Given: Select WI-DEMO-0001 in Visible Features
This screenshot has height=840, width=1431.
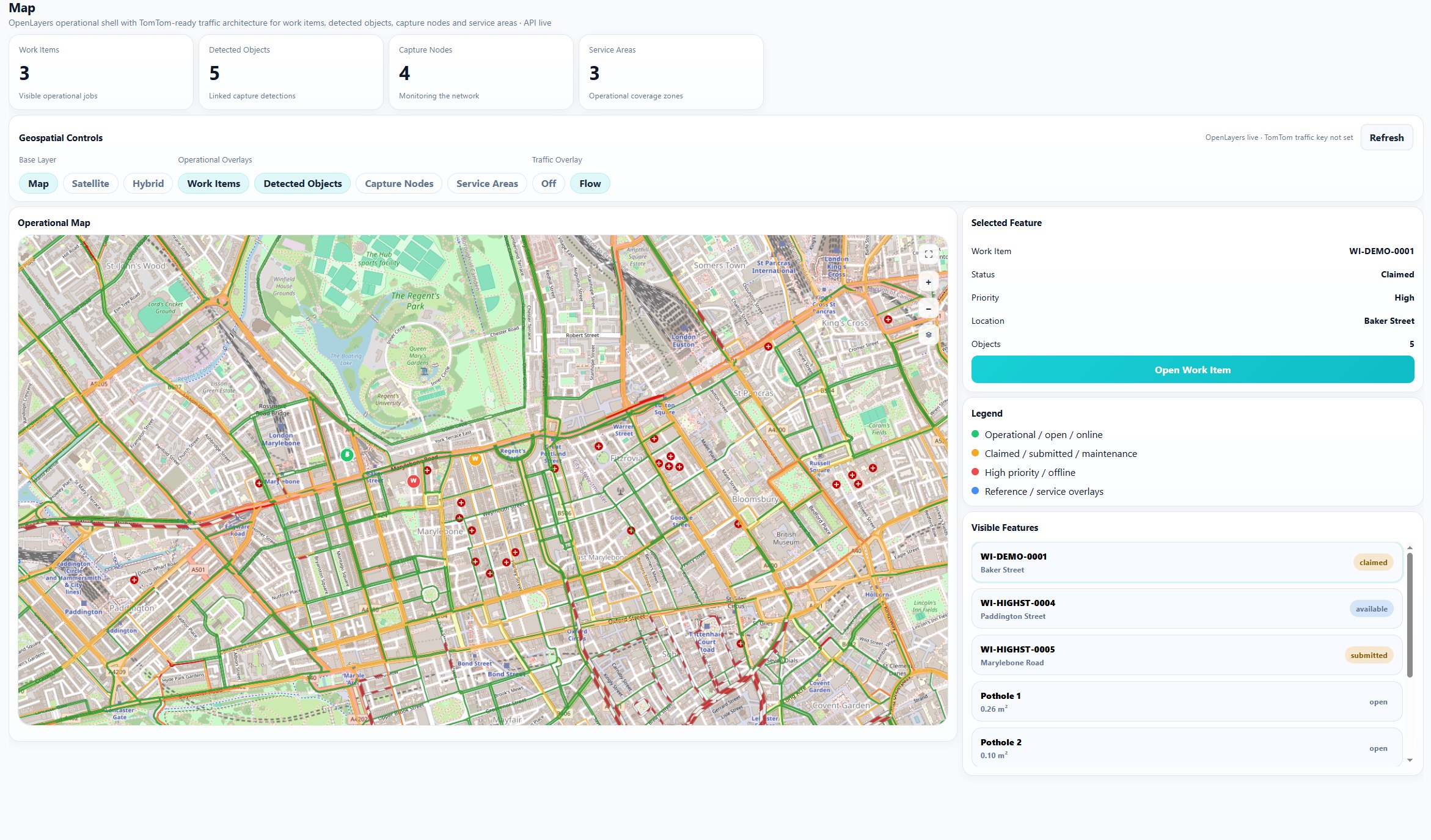Looking at the screenshot, I should tap(1187, 563).
